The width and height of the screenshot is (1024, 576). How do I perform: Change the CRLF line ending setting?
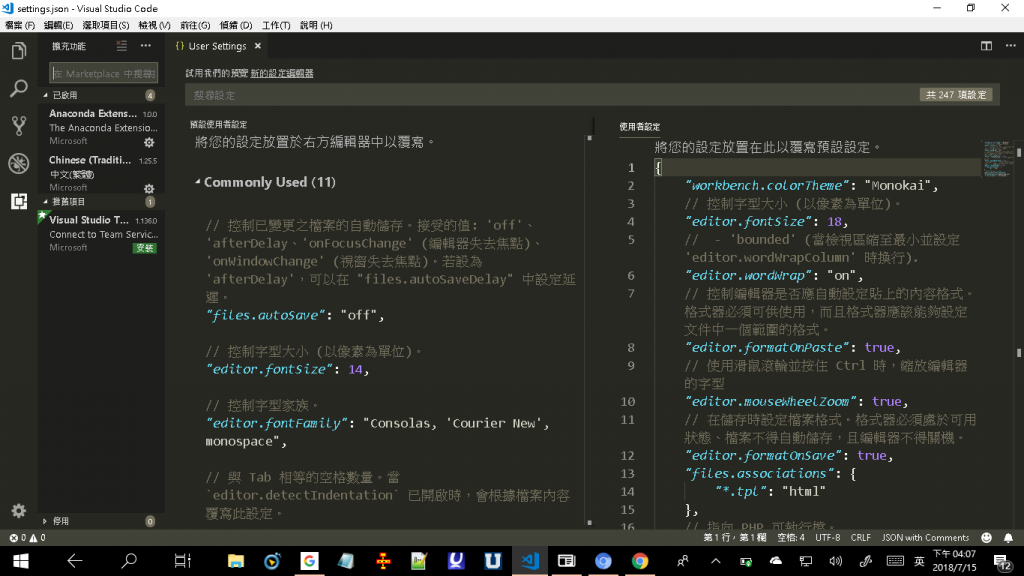860,537
